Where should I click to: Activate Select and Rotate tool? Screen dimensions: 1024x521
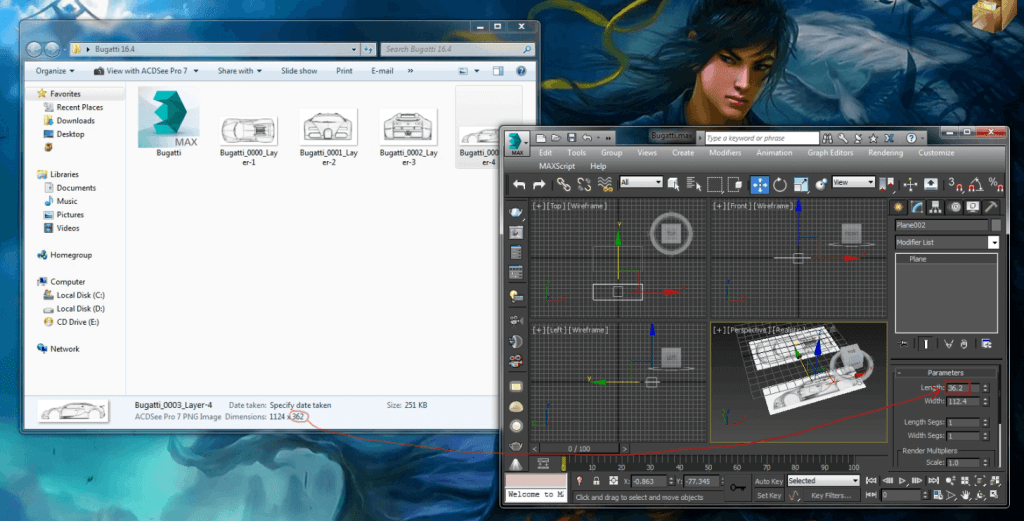[x=780, y=185]
